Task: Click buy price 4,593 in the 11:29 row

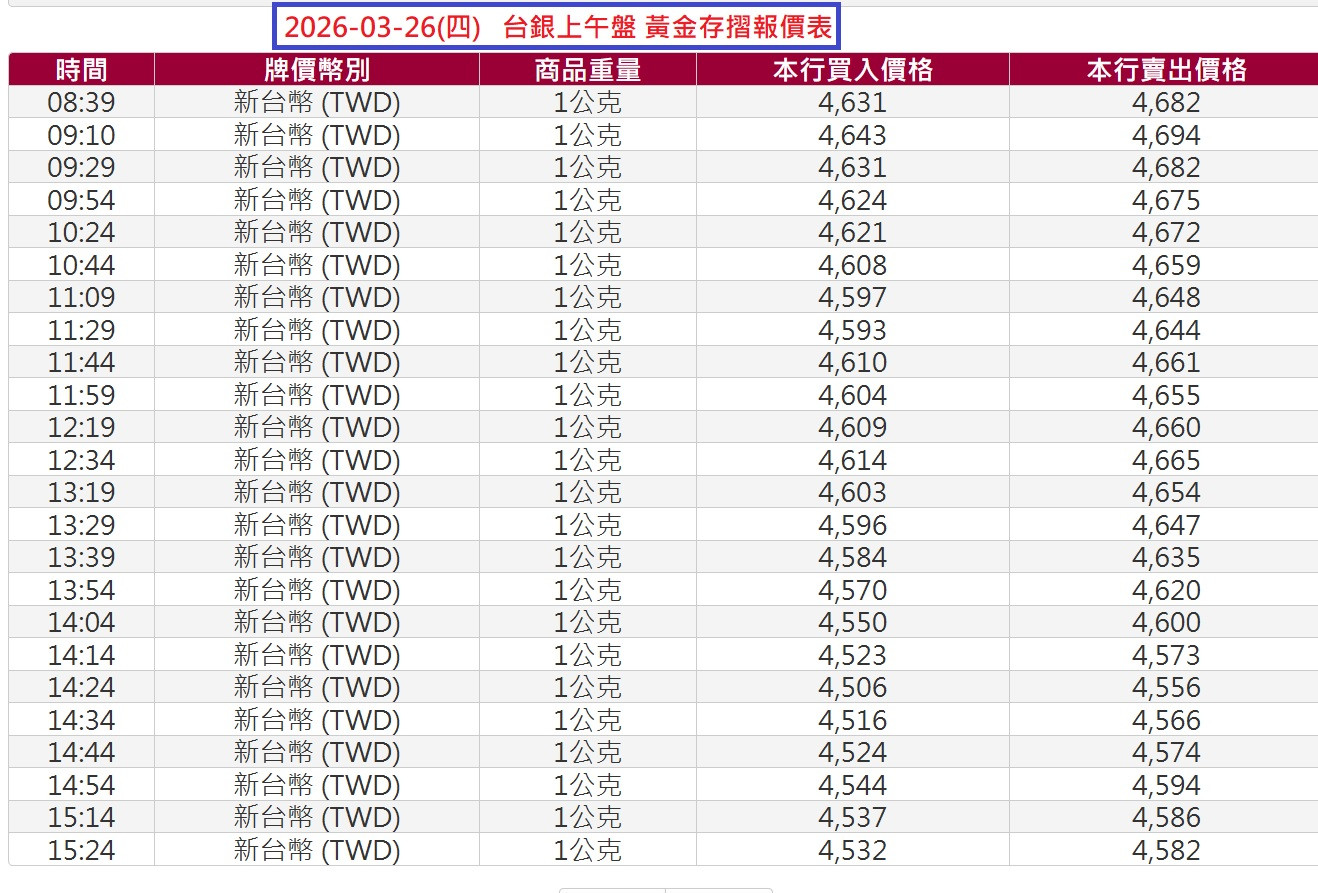Action: click(852, 330)
